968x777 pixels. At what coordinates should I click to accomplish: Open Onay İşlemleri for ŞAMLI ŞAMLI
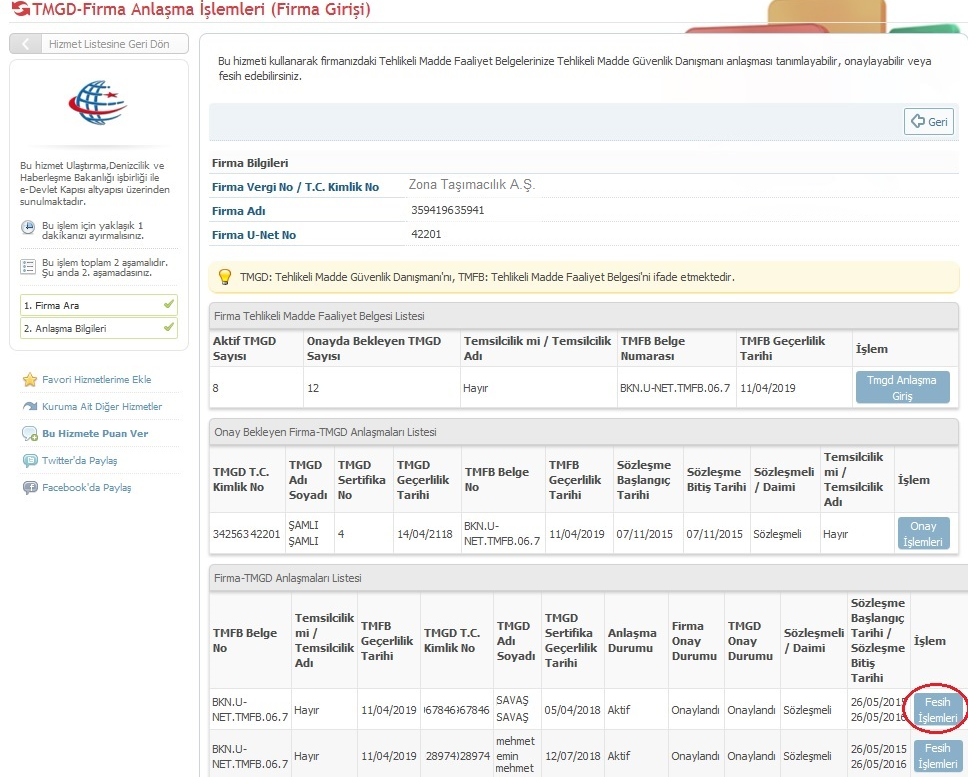coord(923,534)
